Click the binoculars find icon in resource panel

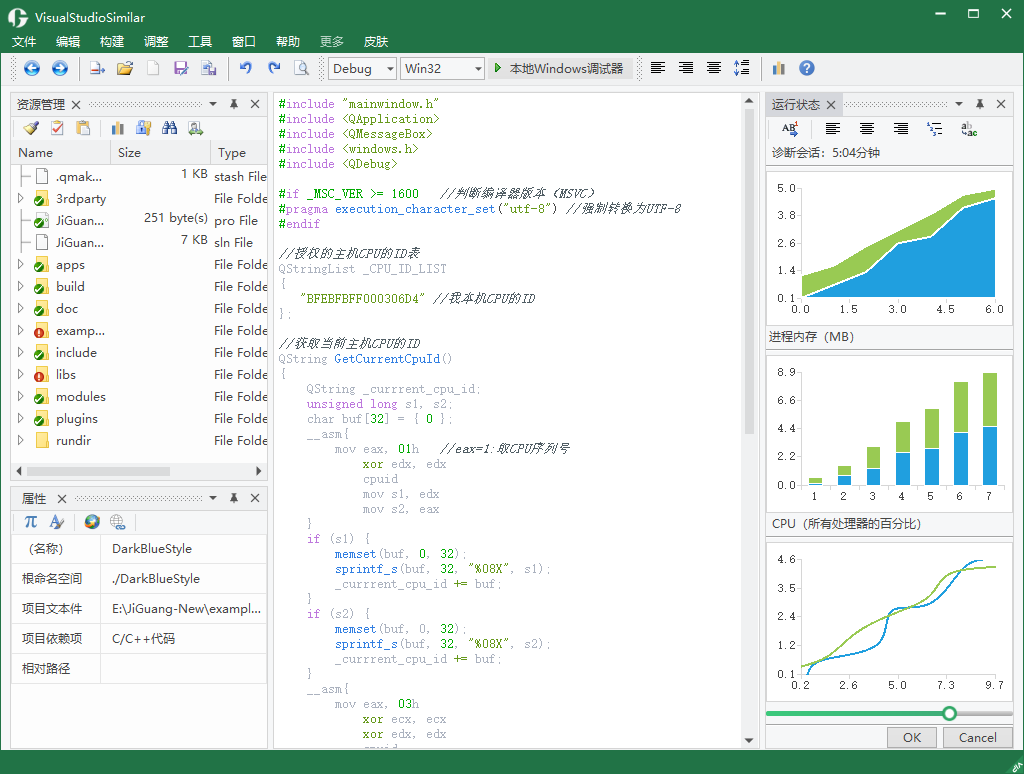coord(170,128)
